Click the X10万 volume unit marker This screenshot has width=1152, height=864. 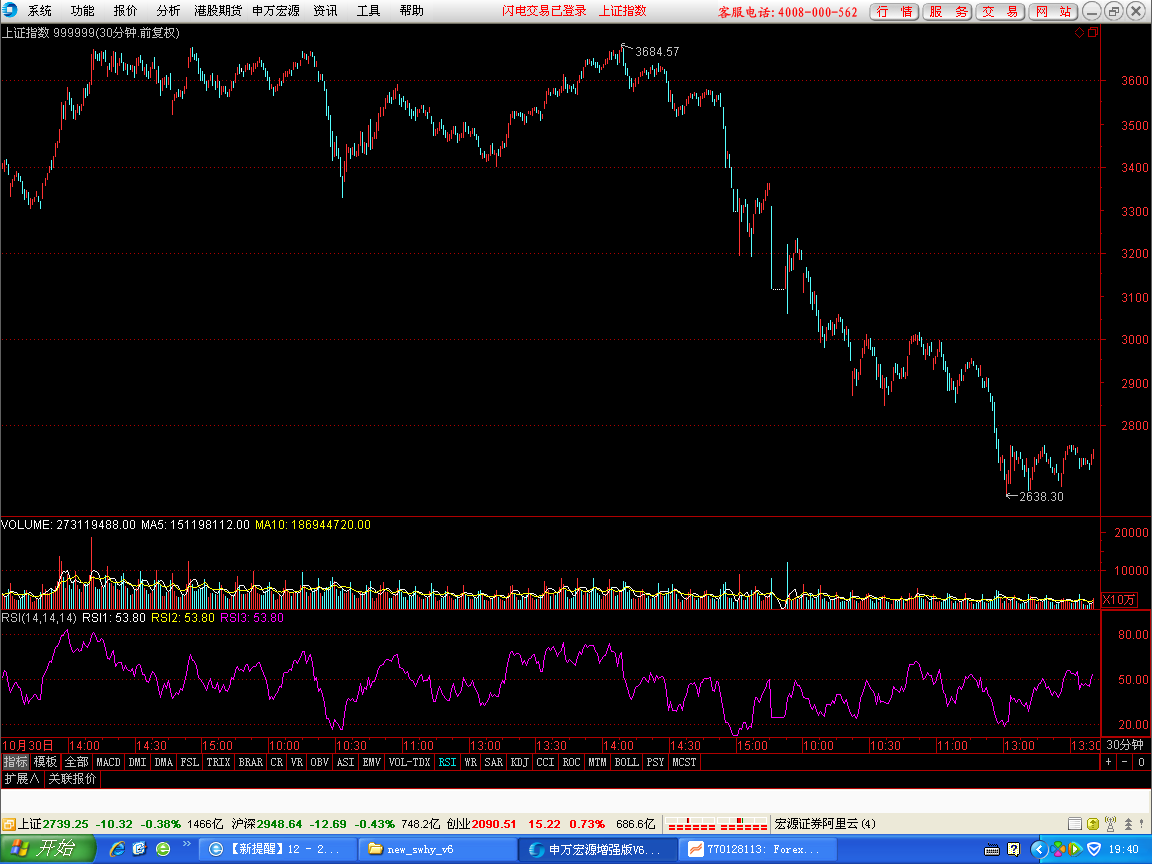point(1119,600)
